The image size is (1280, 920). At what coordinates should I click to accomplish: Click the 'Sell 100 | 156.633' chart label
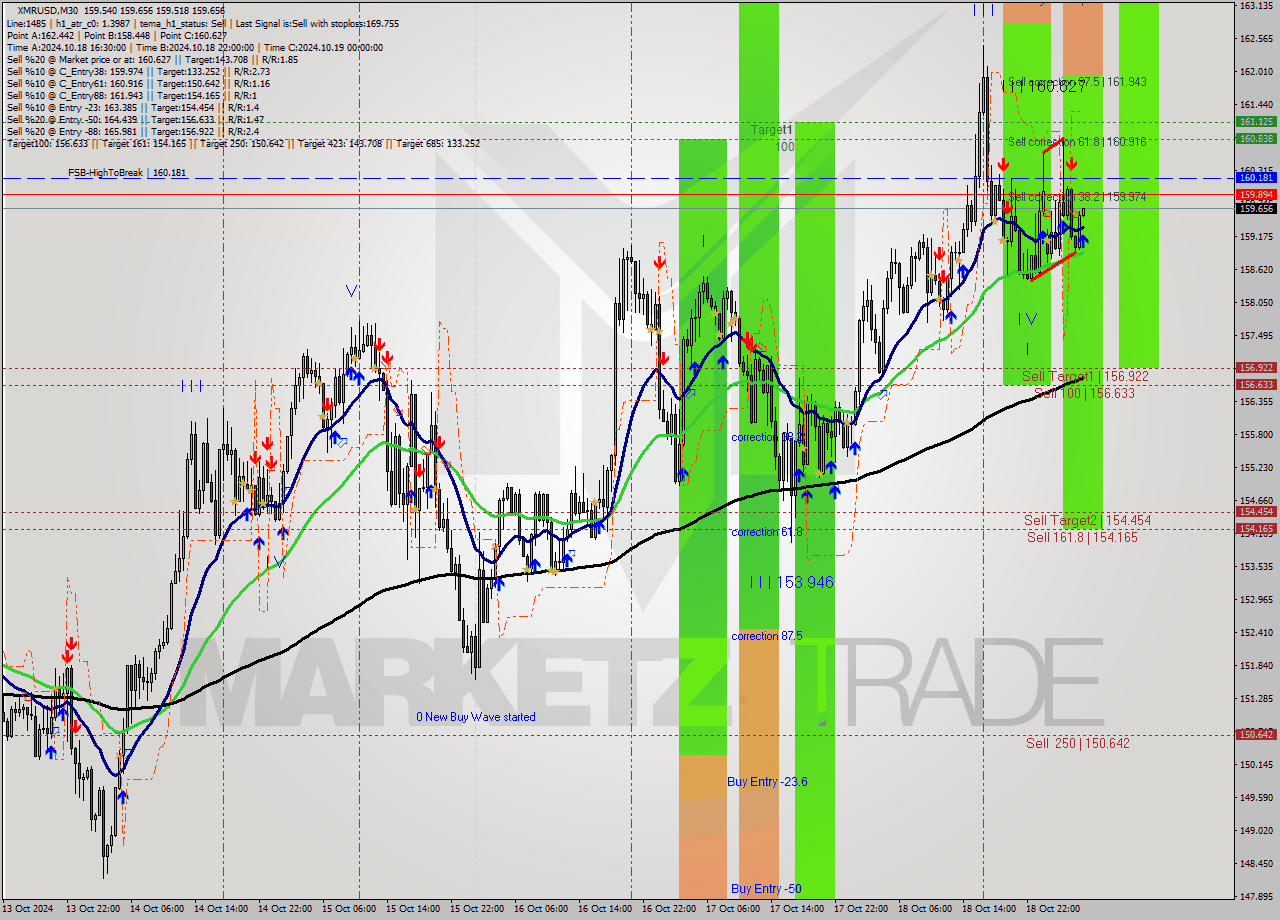(1084, 393)
